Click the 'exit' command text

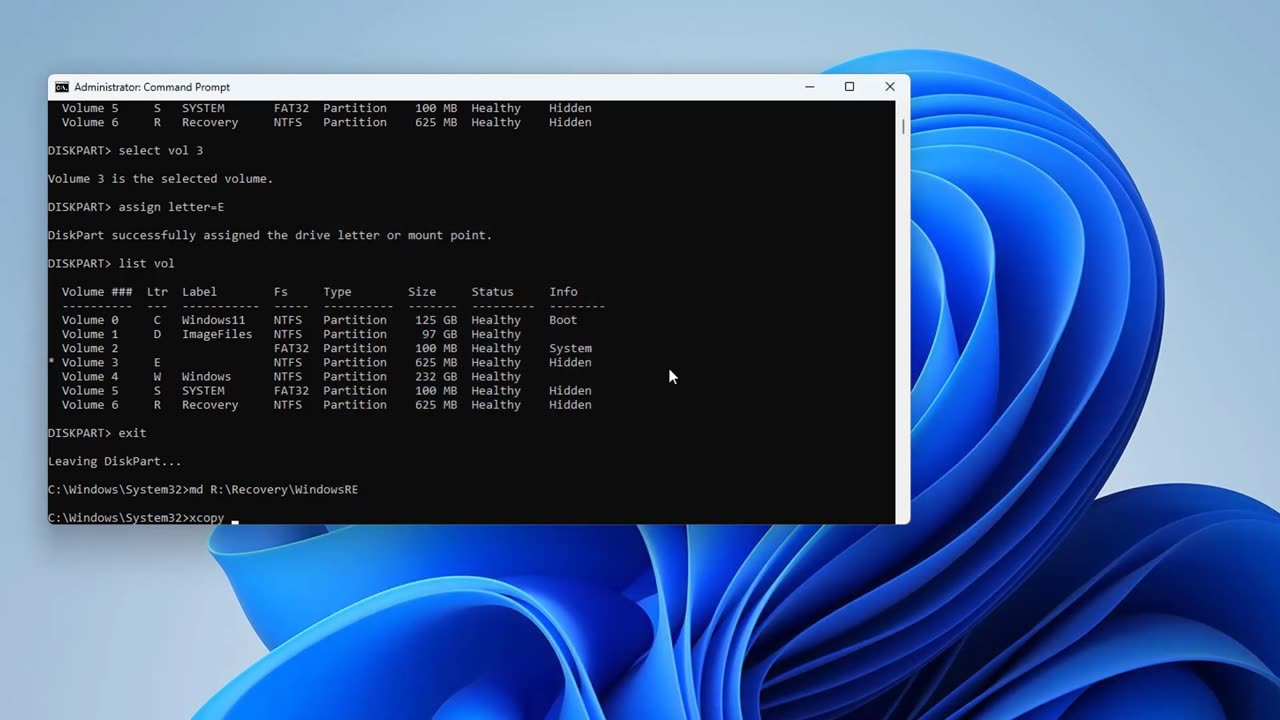click(132, 433)
